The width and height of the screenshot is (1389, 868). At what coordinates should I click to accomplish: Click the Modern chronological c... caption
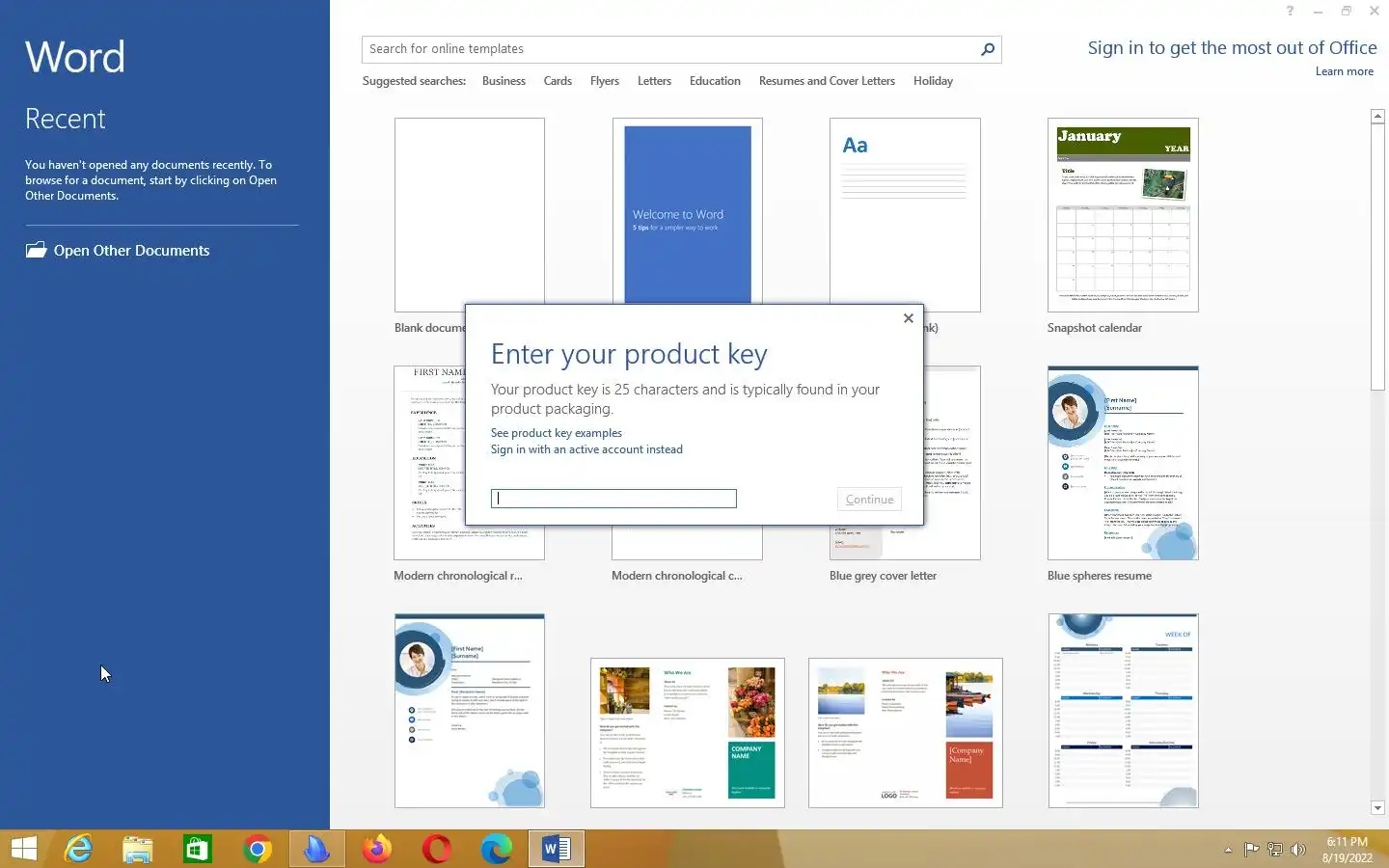676,576
